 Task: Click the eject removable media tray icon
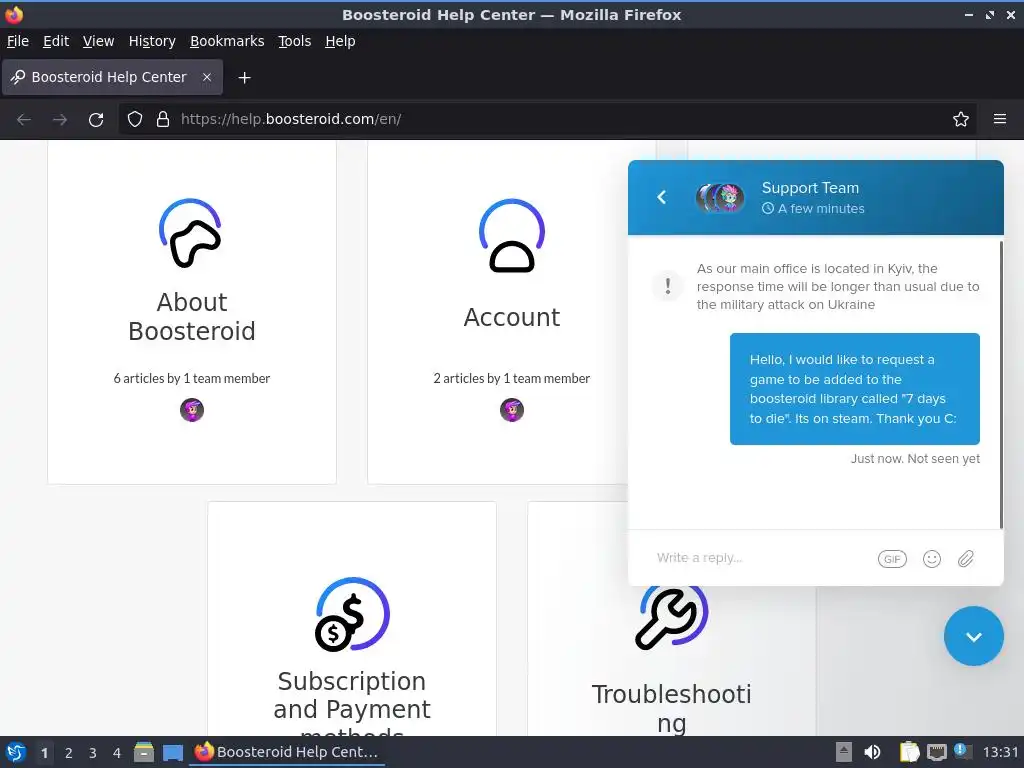pyautogui.click(x=844, y=752)
